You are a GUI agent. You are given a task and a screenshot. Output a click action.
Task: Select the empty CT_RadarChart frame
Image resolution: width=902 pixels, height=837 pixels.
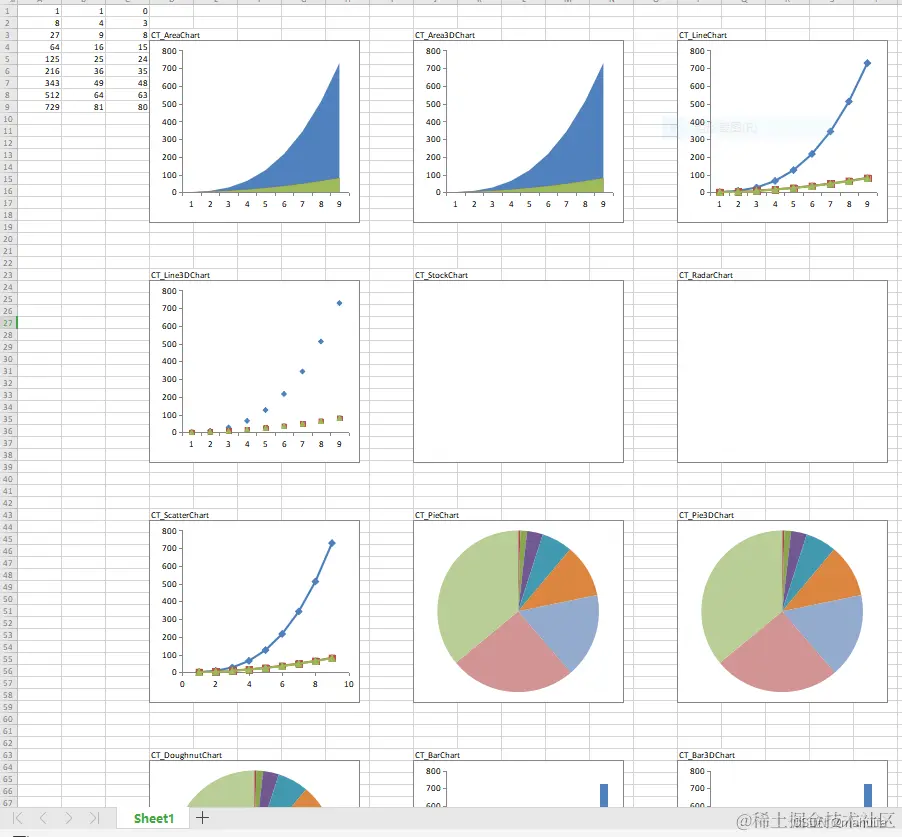tap(782, 371)
